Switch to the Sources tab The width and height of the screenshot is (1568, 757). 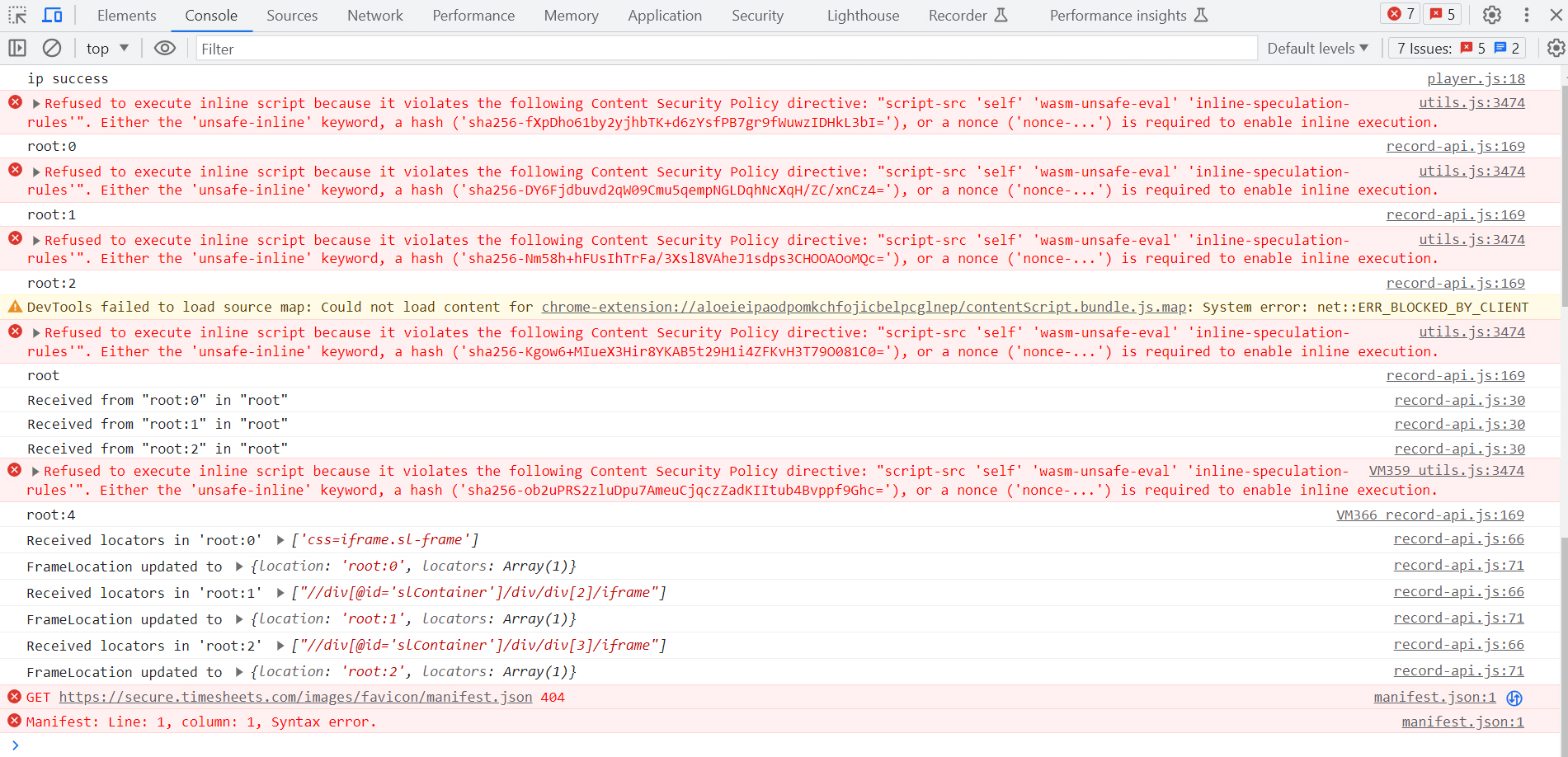point(292,16)
